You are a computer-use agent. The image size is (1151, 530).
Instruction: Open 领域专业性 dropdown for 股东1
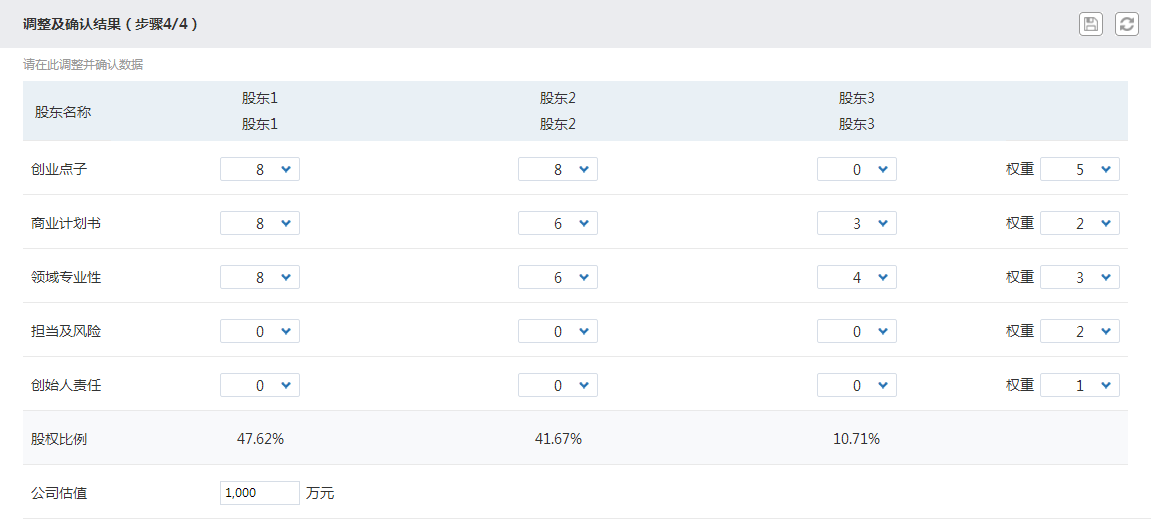(x=260, y=277)
